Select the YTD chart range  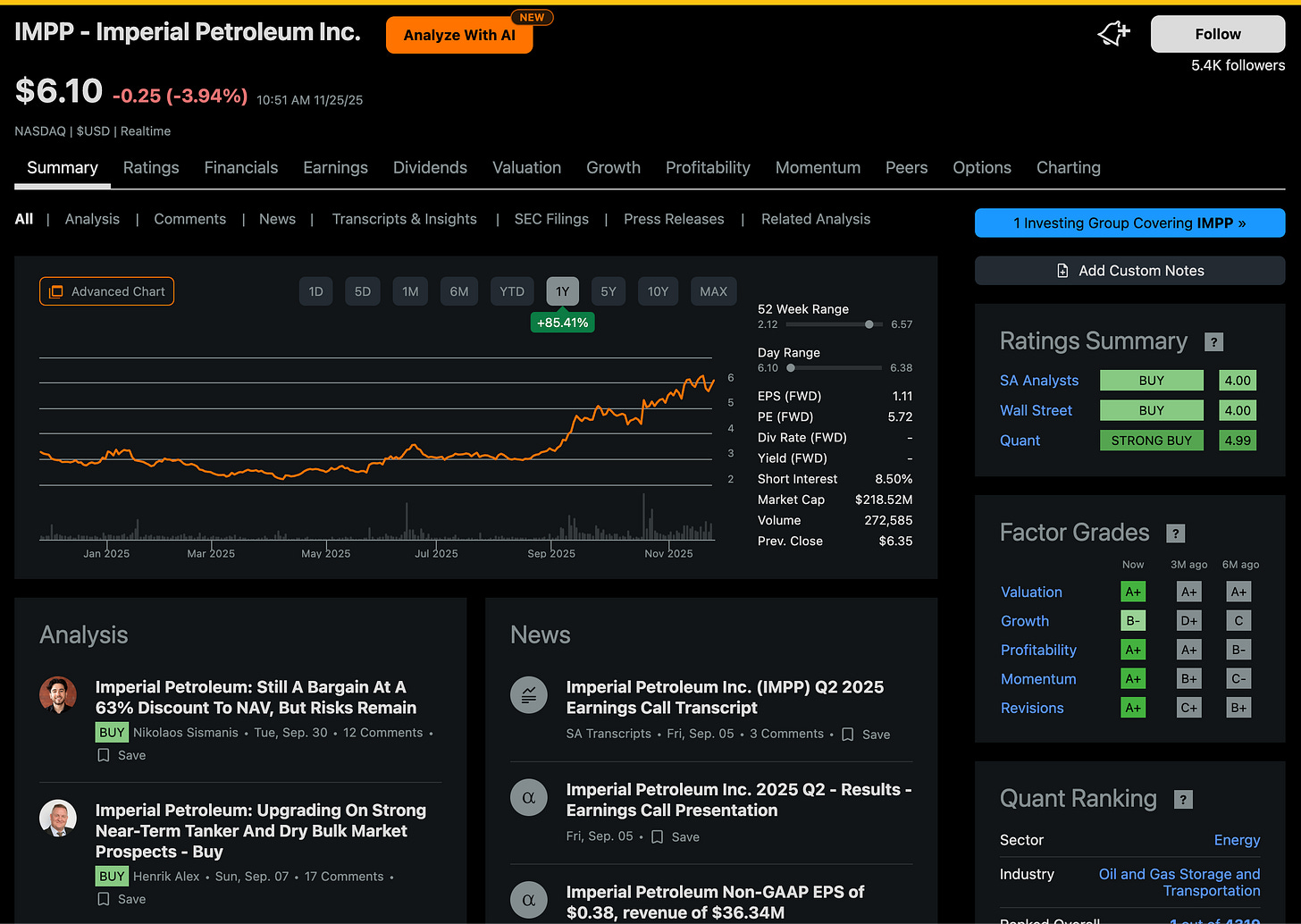512,291
